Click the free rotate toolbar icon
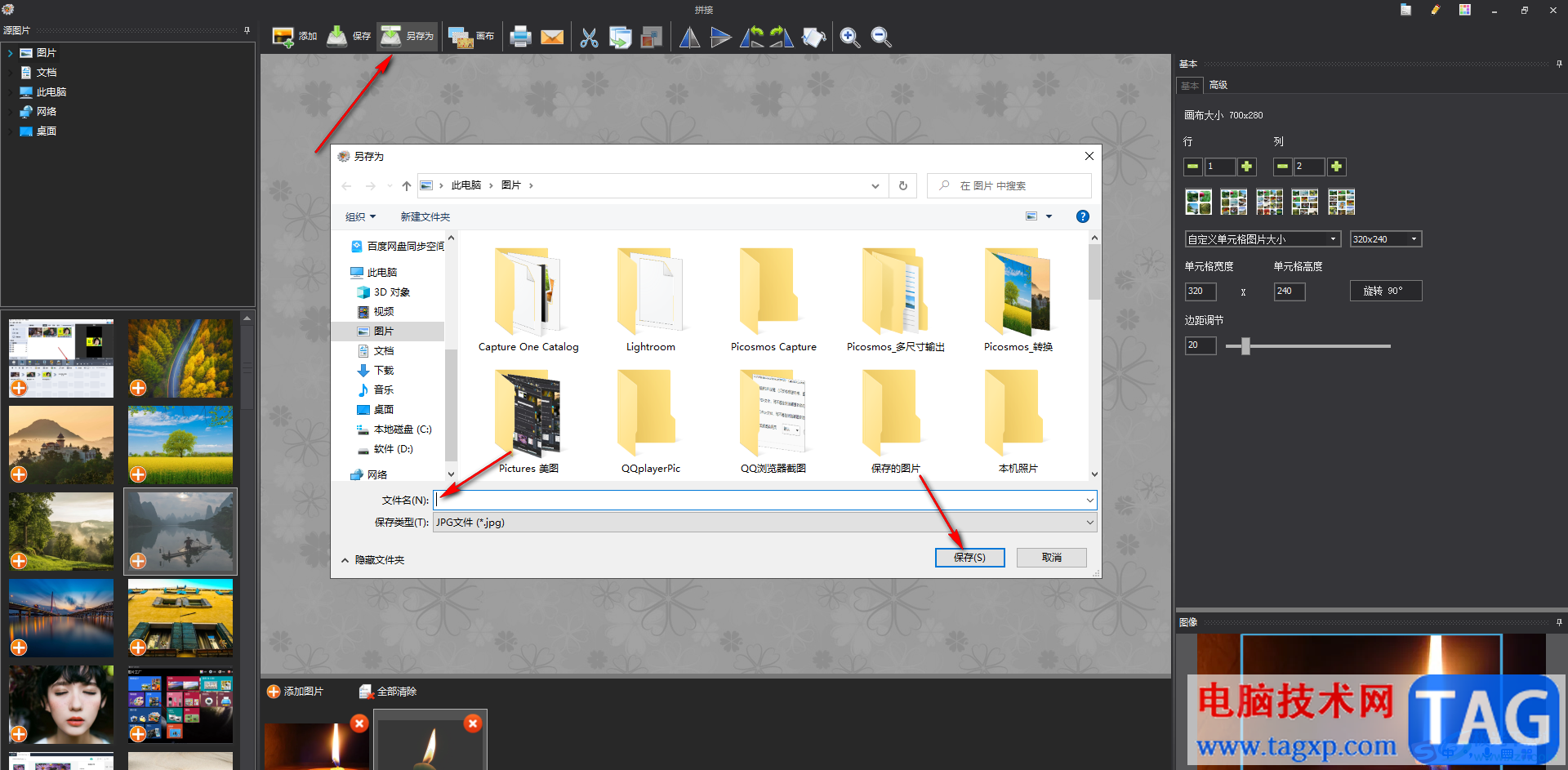 pos(813,38)
